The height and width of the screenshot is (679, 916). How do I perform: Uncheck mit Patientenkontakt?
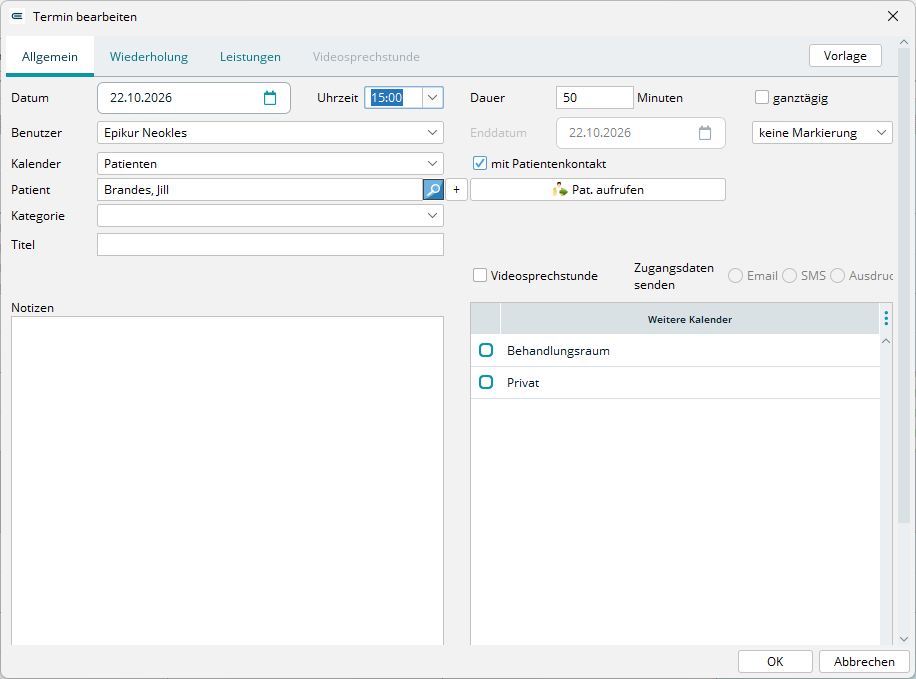click(x=480, y=164)
